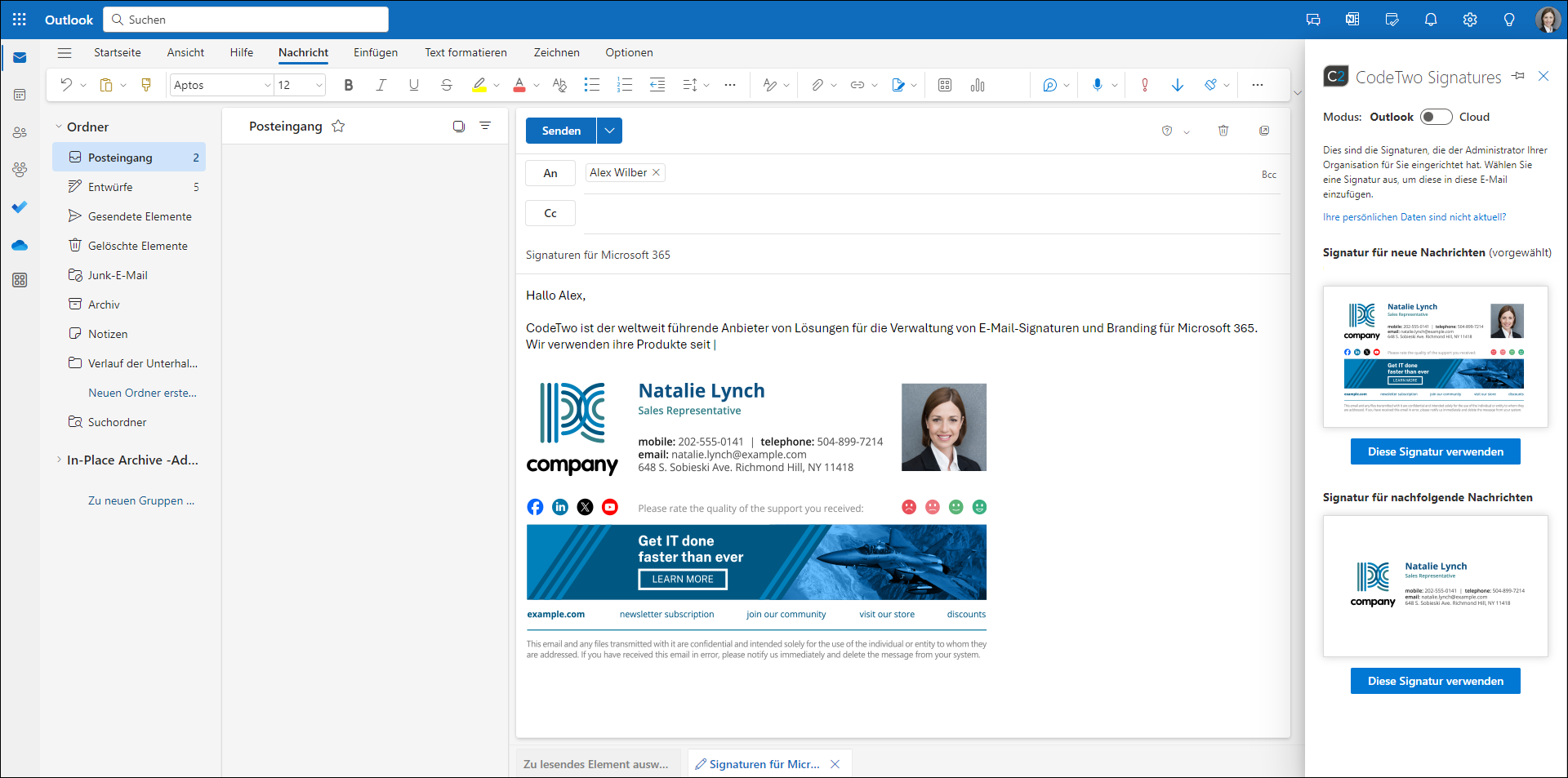The width and height of the screenshot is (1568, 778).
Task: Open Ansicht ribbon tab
Action: pyautogui.click(x=185, y=52)
